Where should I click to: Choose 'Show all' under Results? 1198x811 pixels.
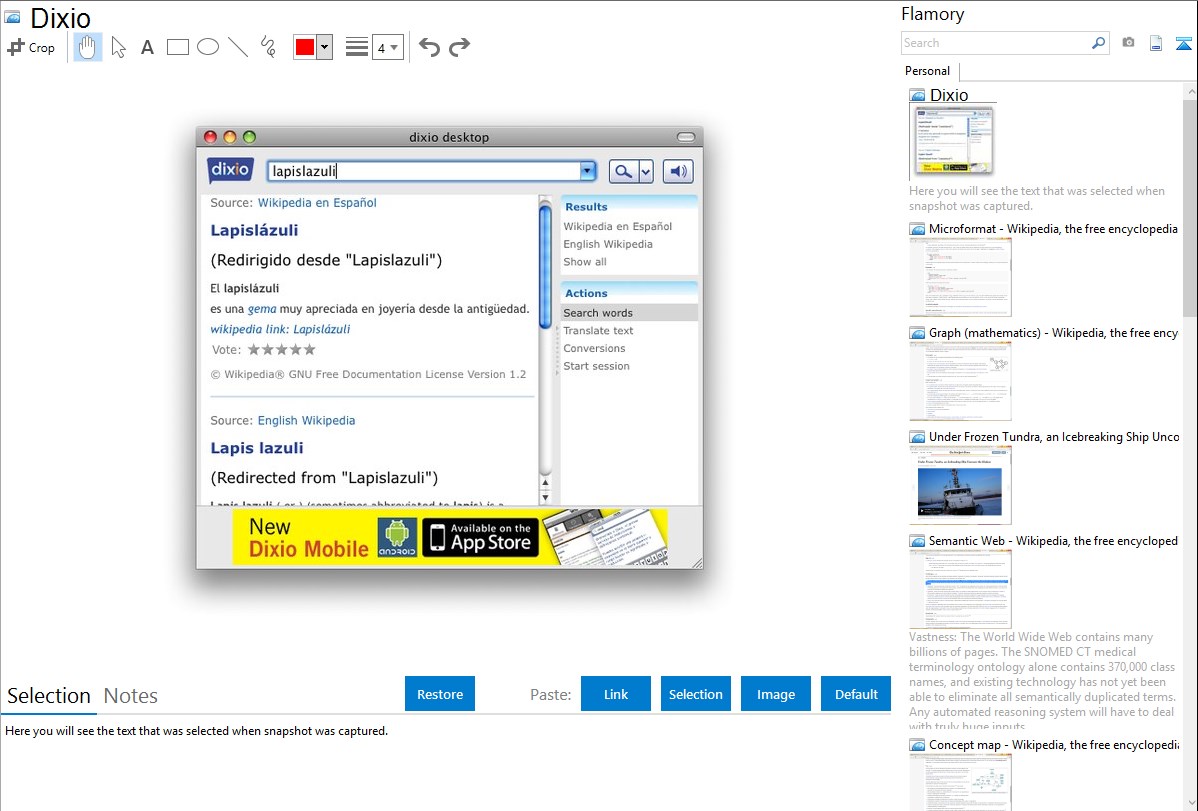point(585,261)
